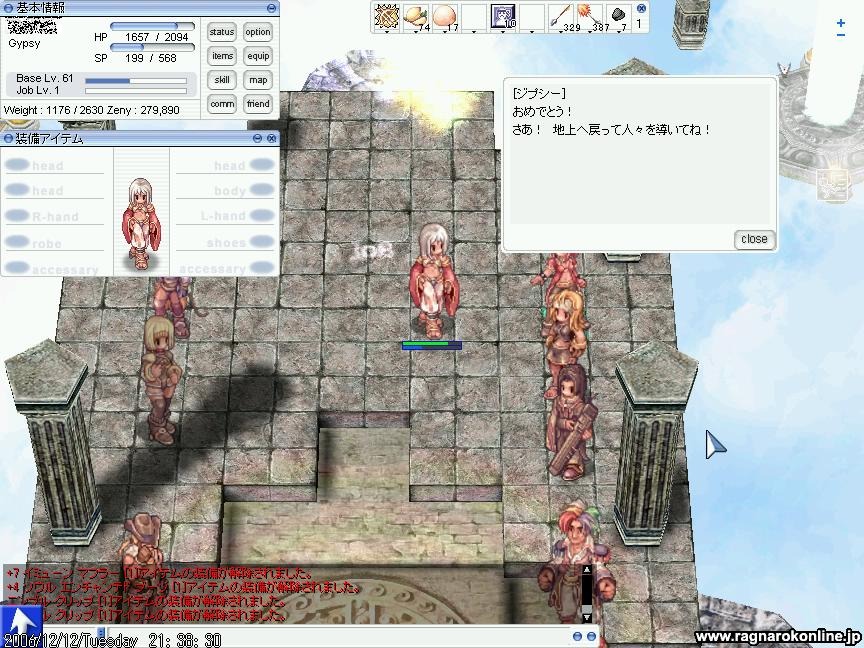Click the Base Lv. experience bar
The height and width of the screenshot is (648, 864).
[136, 81]
